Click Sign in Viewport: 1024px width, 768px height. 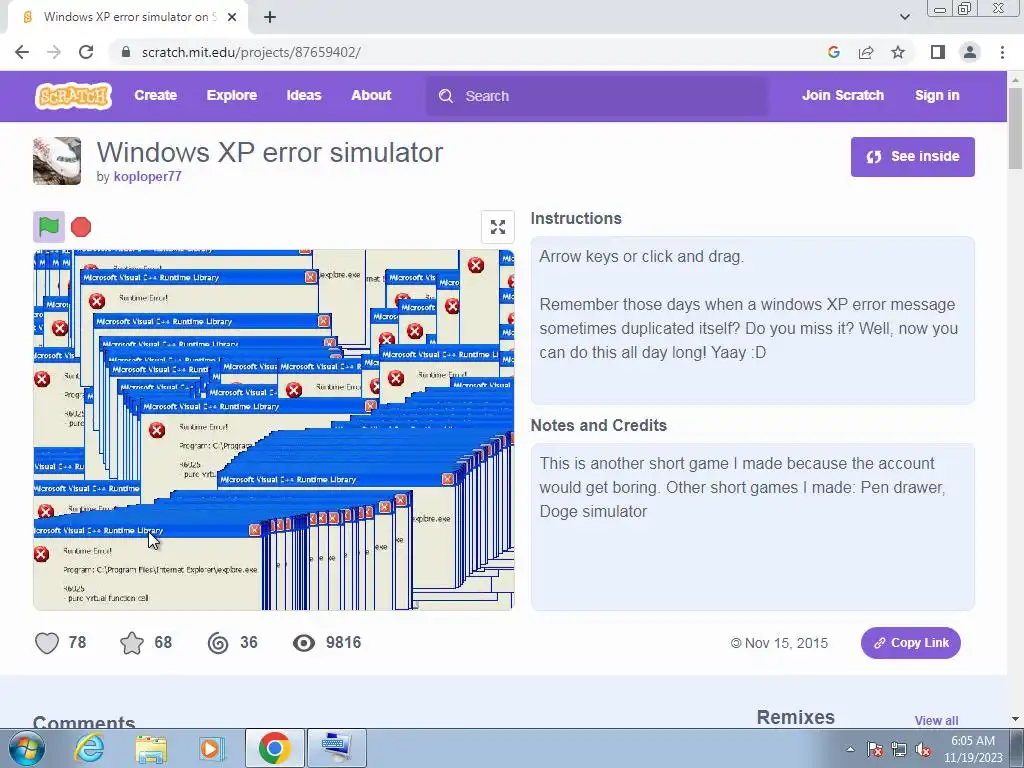click(937, 95)
